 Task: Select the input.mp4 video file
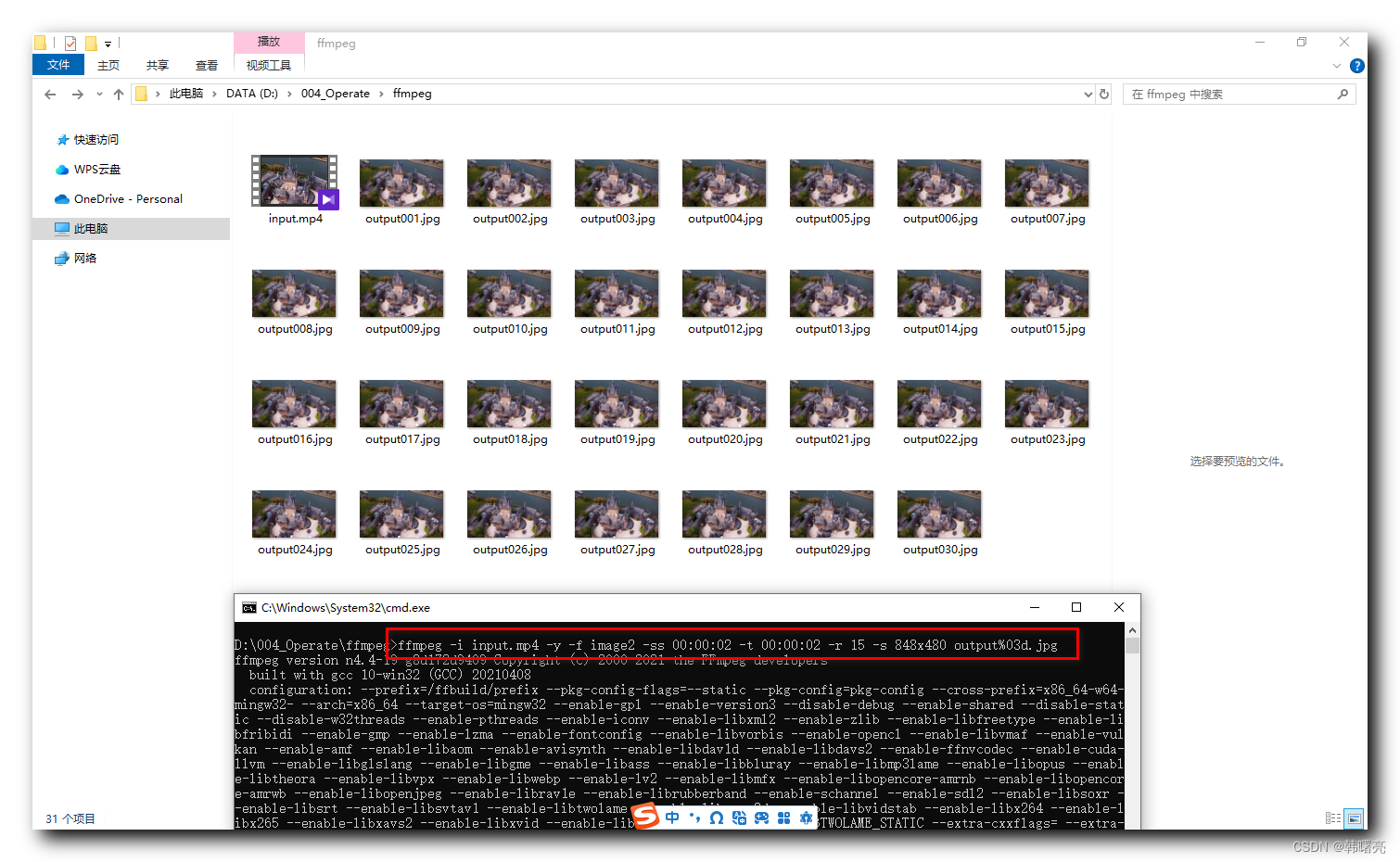(x=295, y=191)
